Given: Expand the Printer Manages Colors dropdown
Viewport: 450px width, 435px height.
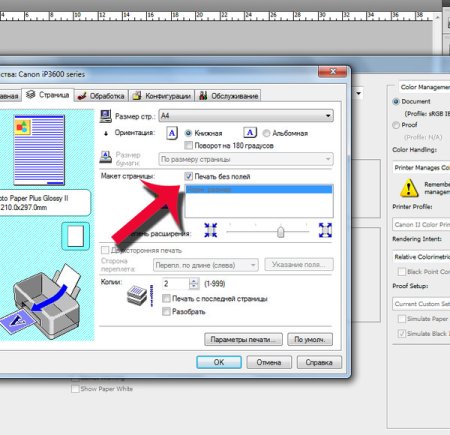Looking at the screenshot, I should pyautogui.click(x=421, y=168).
